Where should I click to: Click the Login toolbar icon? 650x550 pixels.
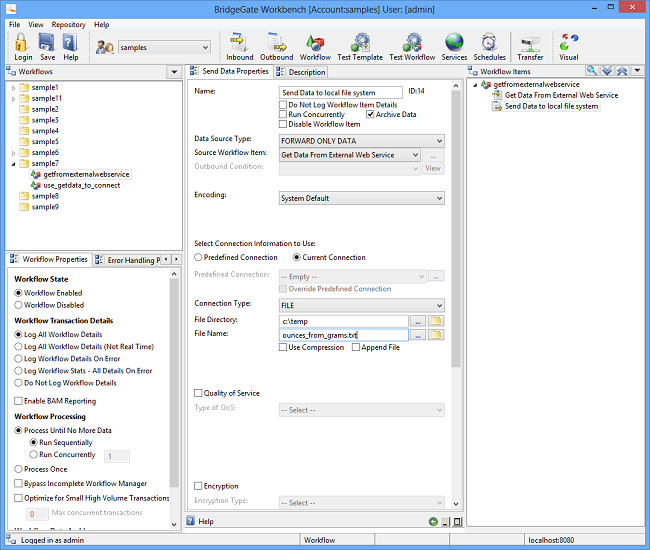tap(22, 46)
